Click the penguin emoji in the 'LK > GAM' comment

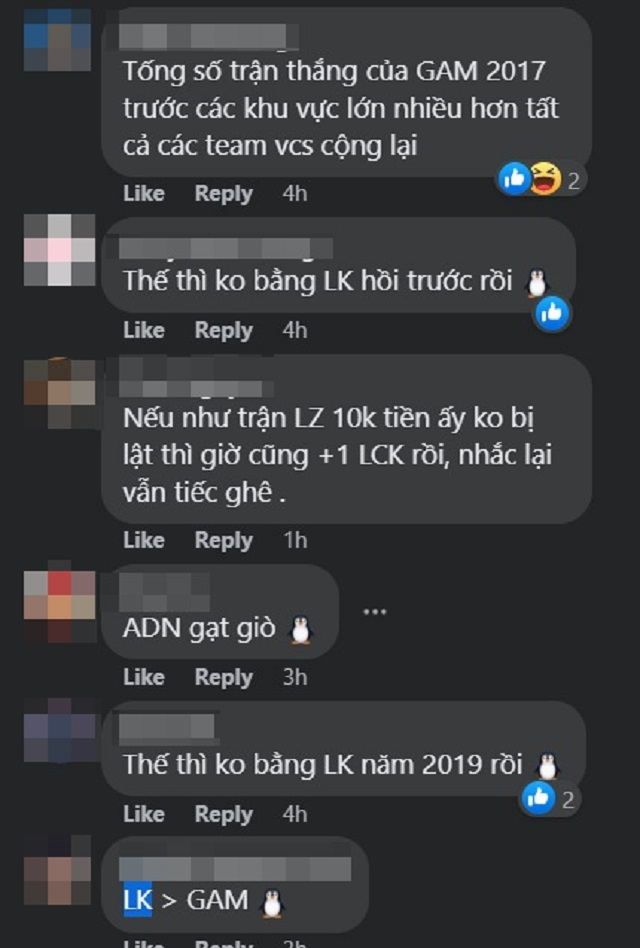pos(272,903)
